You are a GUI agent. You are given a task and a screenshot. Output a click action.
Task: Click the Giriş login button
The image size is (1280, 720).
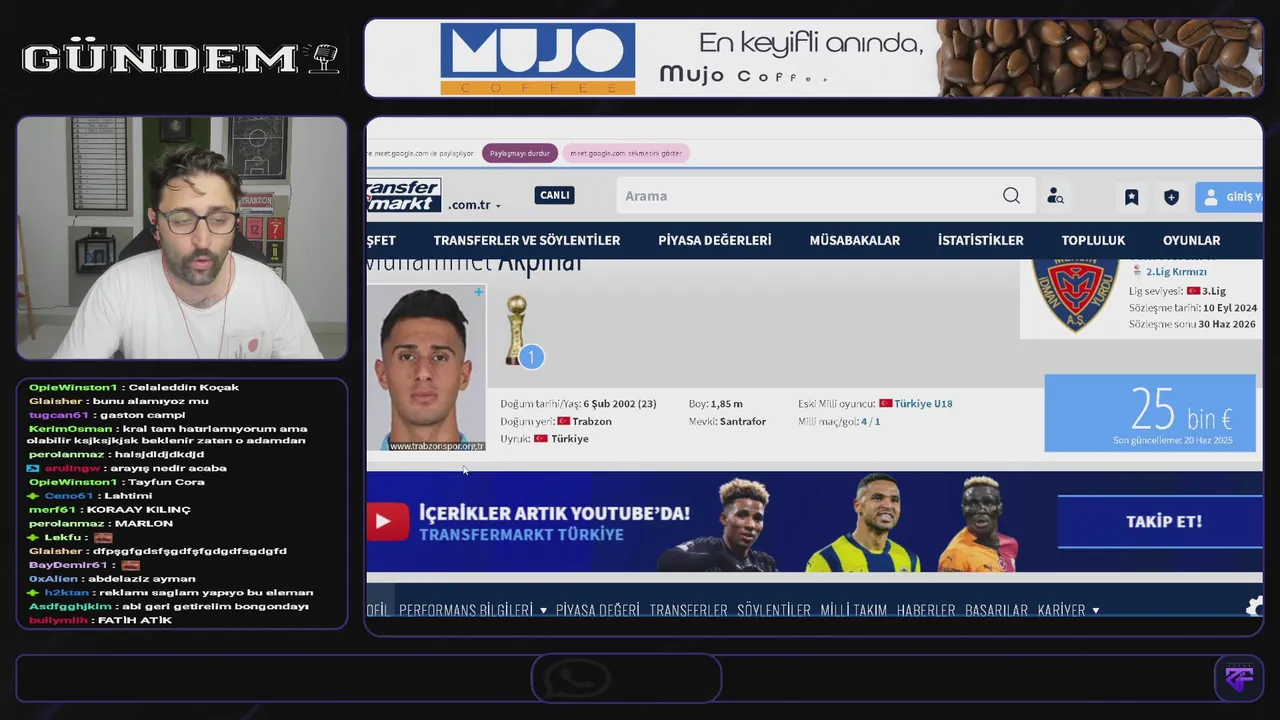[1230, 197]
